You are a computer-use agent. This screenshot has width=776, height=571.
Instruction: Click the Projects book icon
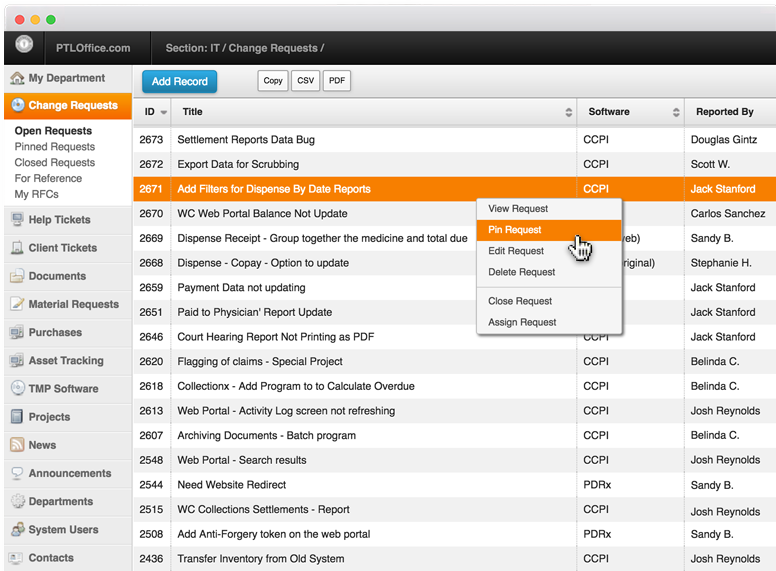pos(17,417)
